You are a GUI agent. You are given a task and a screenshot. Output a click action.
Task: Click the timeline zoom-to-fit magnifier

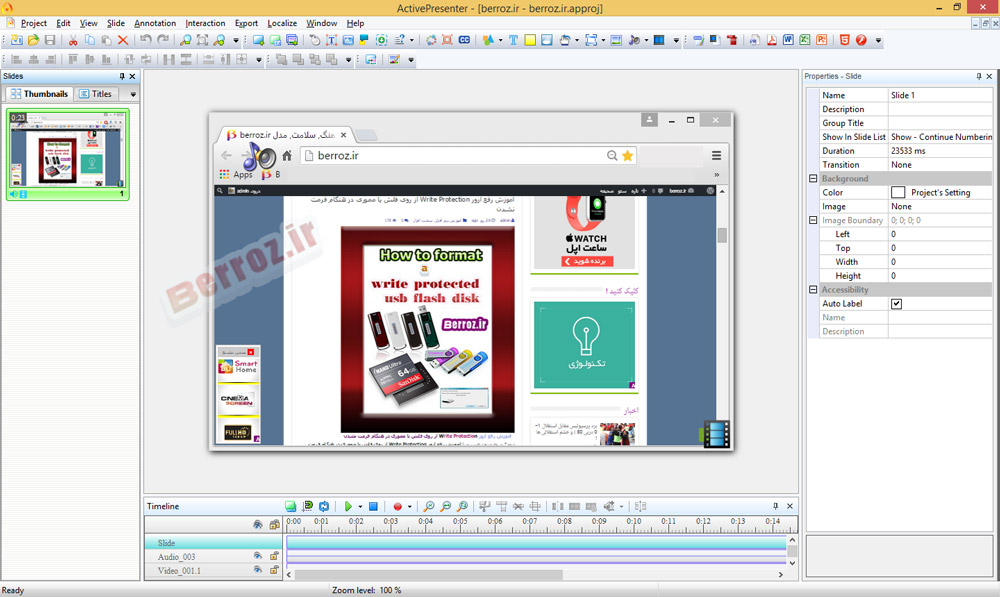(462, 506)
